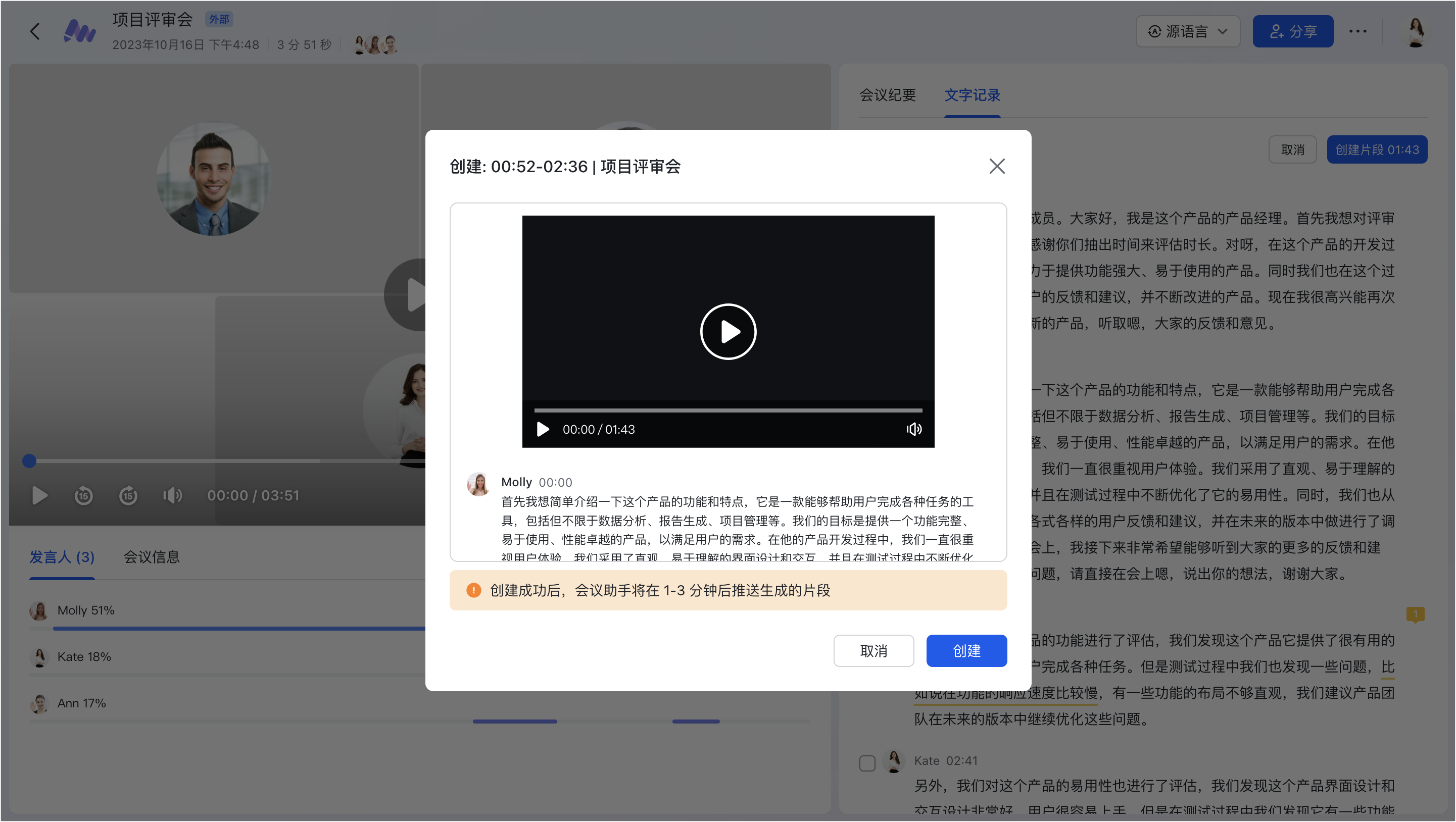The height and width of the screenshot is (822, 1456).
Task: Rewind playback 15 seconds
Action: pos(84,495)
